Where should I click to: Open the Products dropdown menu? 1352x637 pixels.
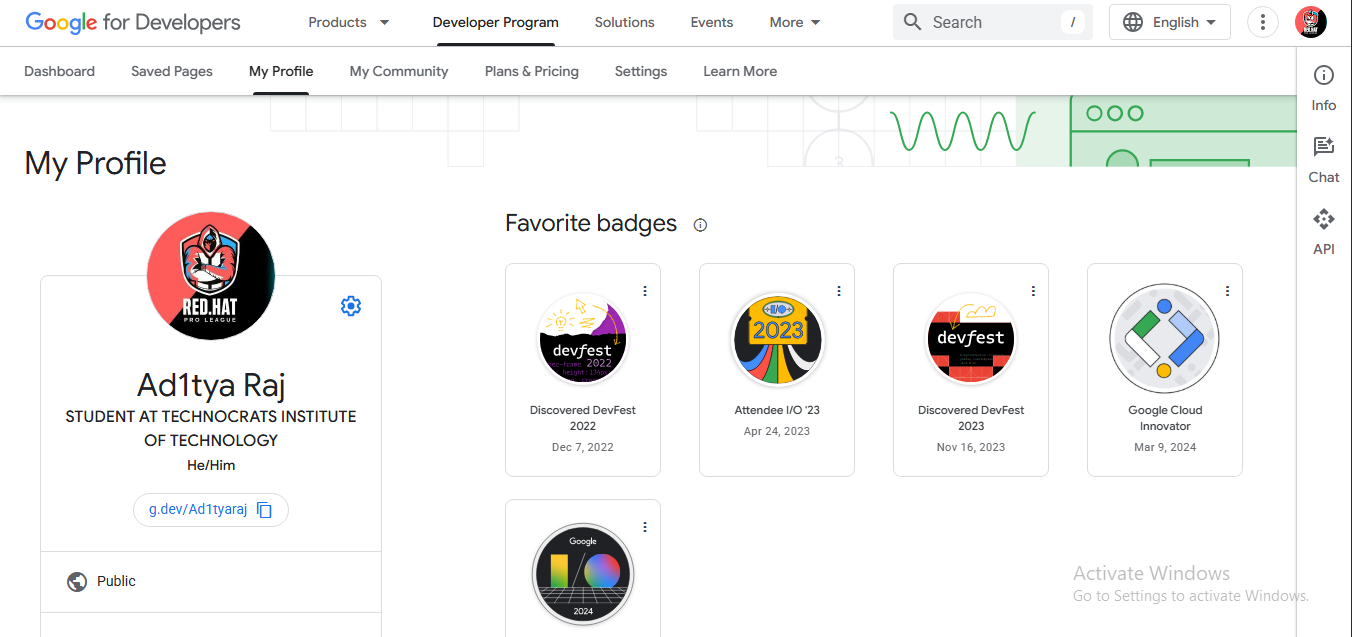pyautogui.click(x=349, y=22)
